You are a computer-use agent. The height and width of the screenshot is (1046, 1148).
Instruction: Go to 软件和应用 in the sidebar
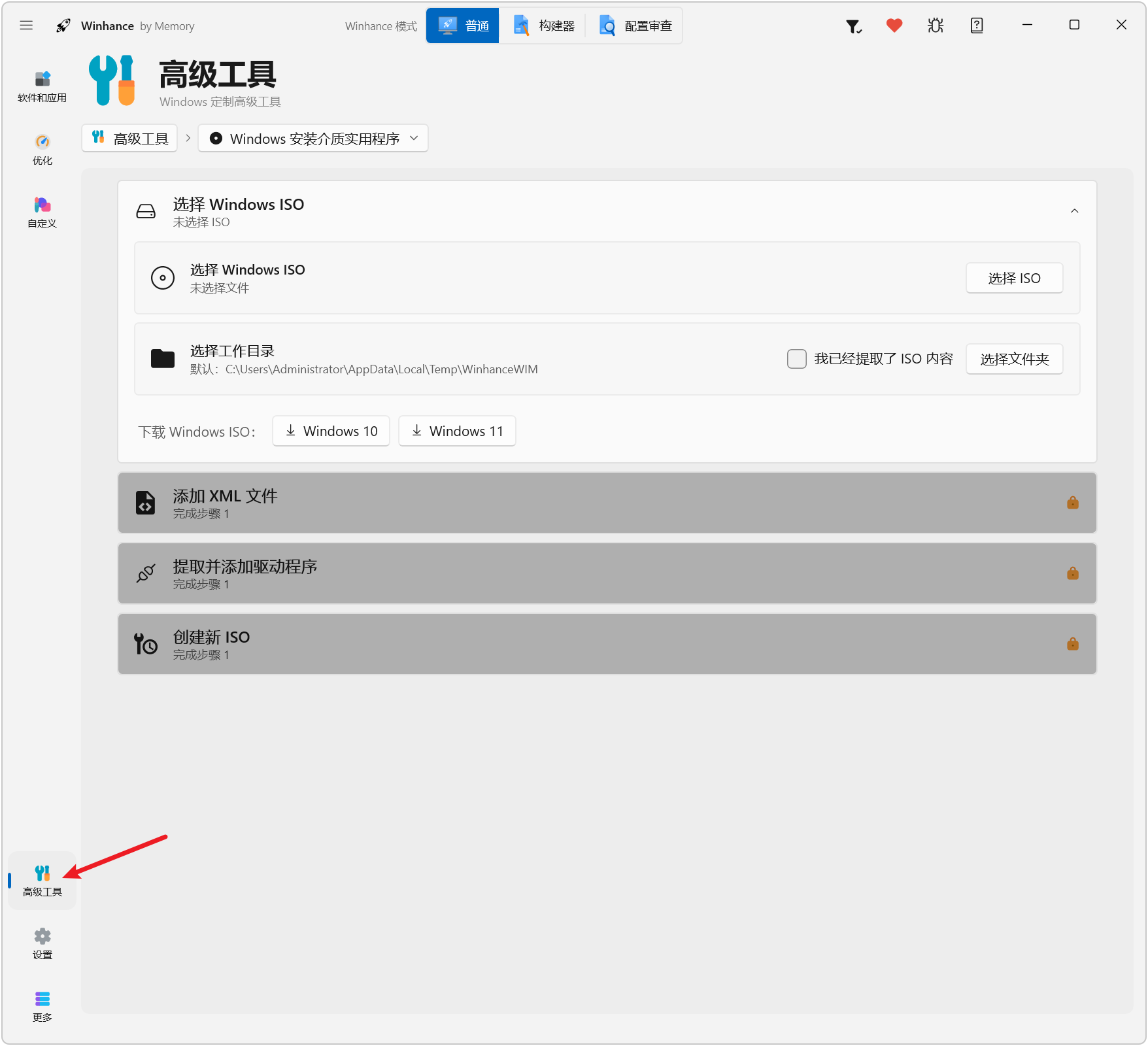pos(42,87)
